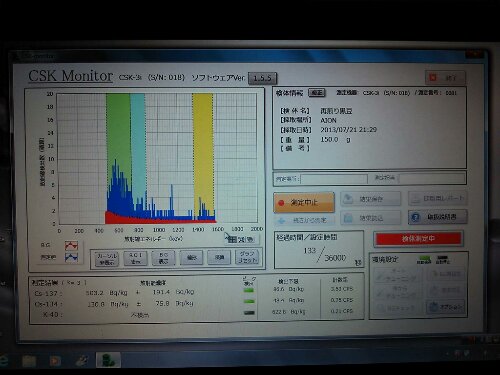
Task: Click the second input field below sample info
Action: (x=432, y=178)
